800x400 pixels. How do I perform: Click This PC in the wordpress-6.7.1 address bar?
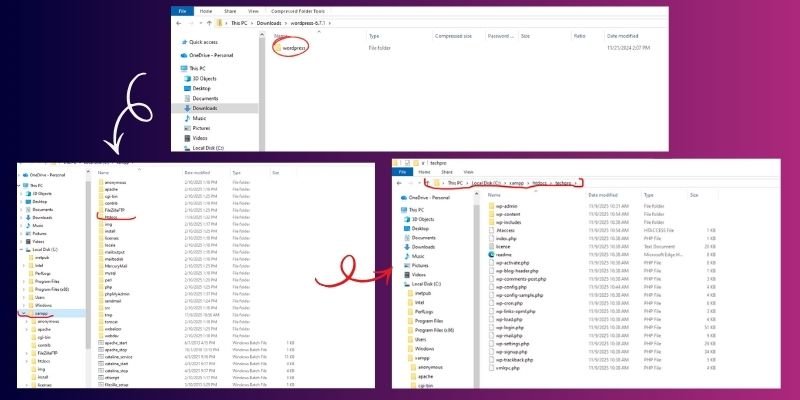tap(239, 23)
